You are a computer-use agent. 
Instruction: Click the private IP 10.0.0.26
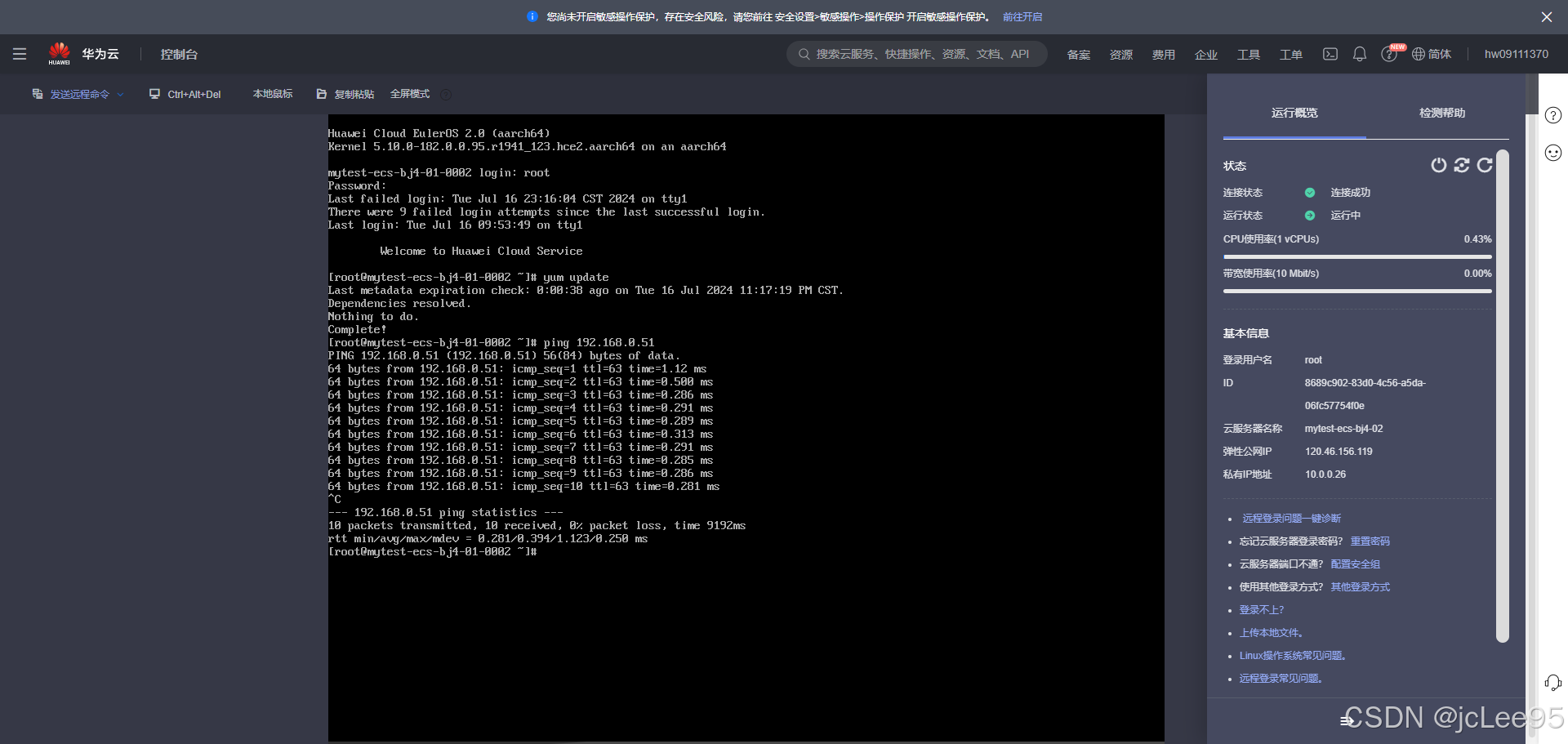[1325, 474]
